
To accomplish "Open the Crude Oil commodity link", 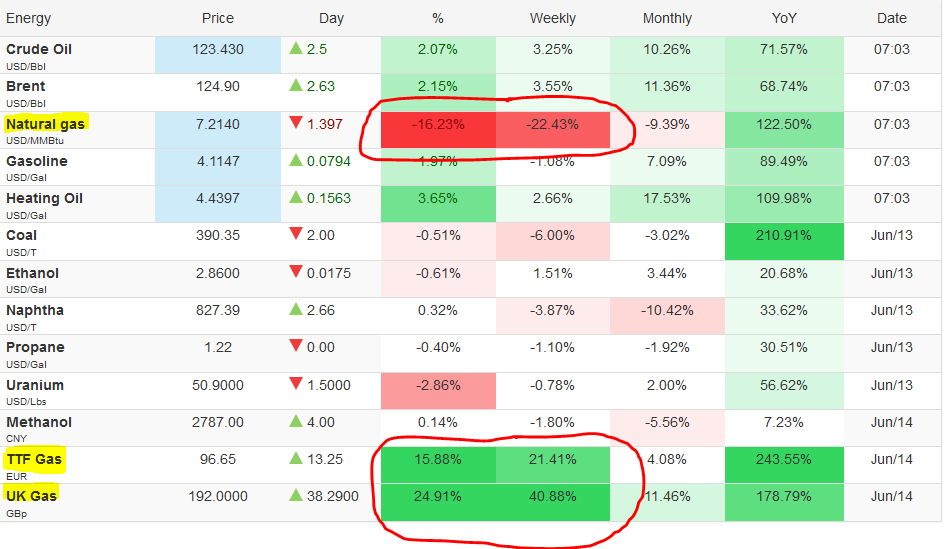I will point(39,49).
